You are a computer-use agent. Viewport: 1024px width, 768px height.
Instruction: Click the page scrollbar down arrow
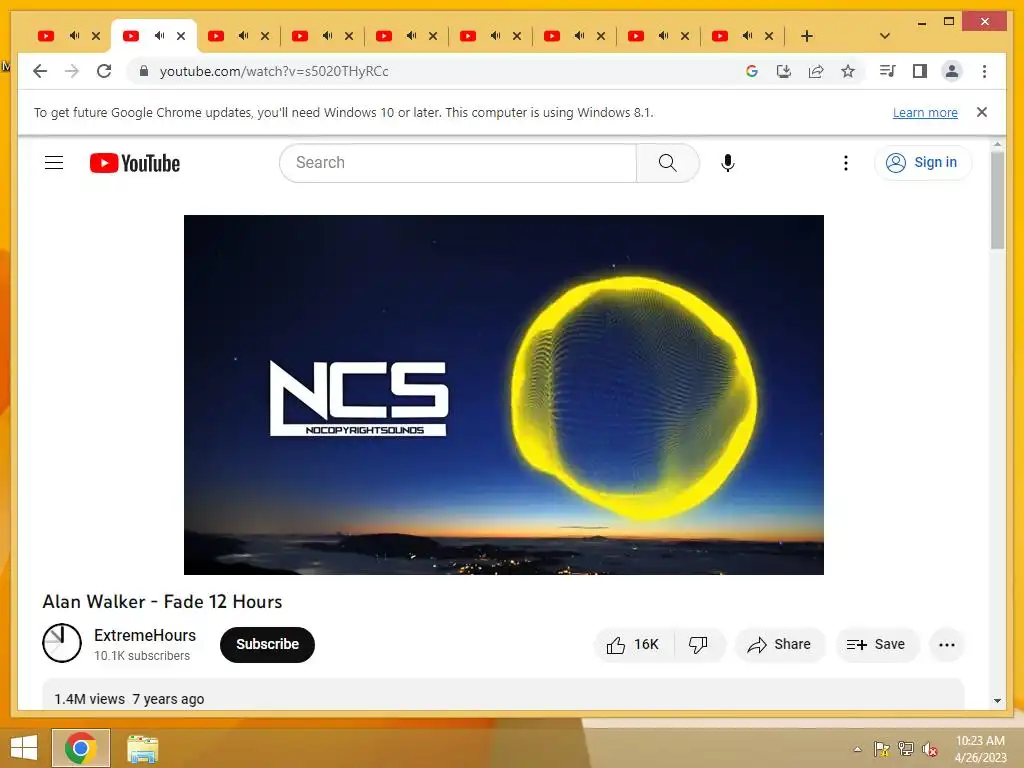[x=997, y=701]
